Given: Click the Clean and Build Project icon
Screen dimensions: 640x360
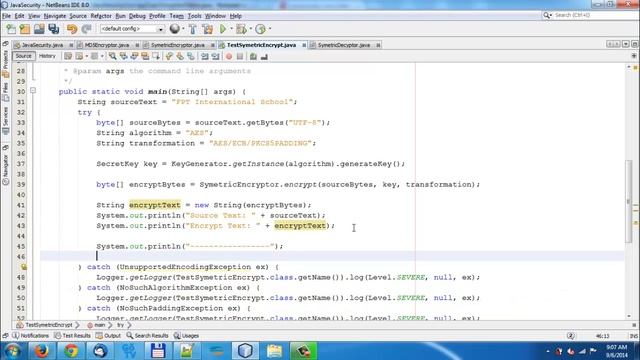Looking at the screenshot, I should pyautogui.click(x=207, y=29).
